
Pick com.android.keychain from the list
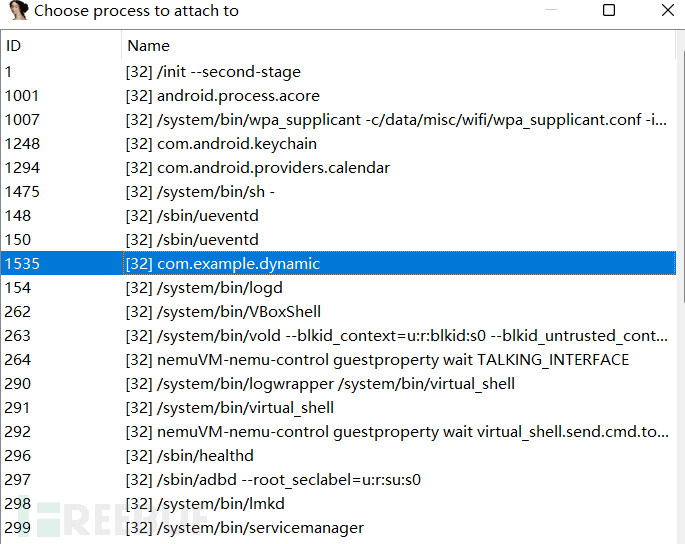(338, 144)
